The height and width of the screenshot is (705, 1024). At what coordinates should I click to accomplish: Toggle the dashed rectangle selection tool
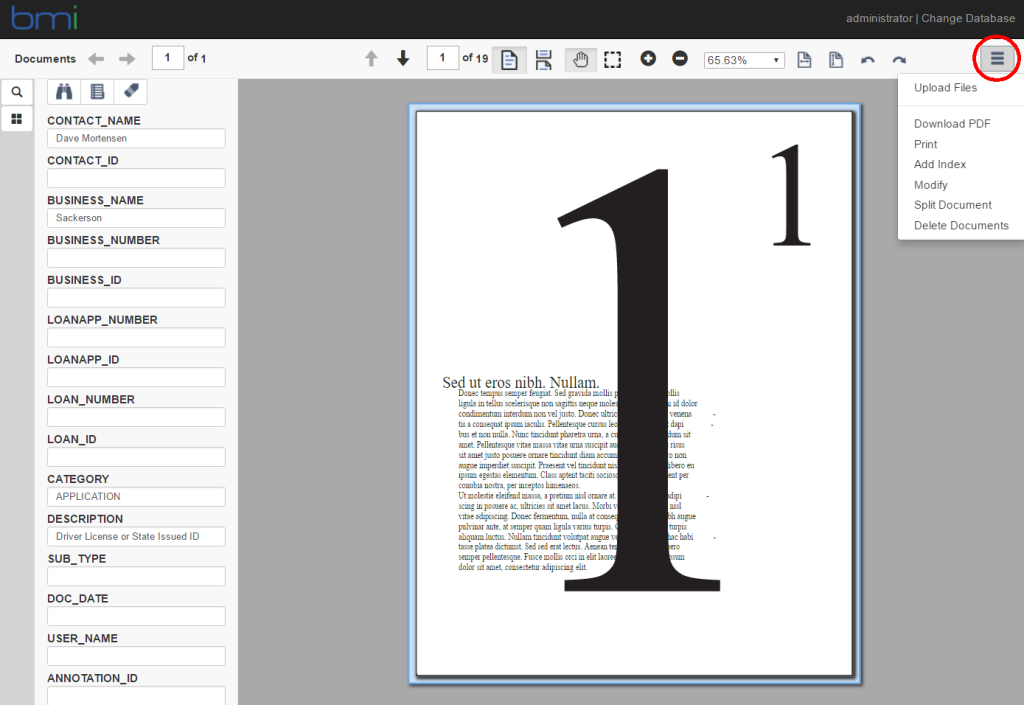point(612,59)
